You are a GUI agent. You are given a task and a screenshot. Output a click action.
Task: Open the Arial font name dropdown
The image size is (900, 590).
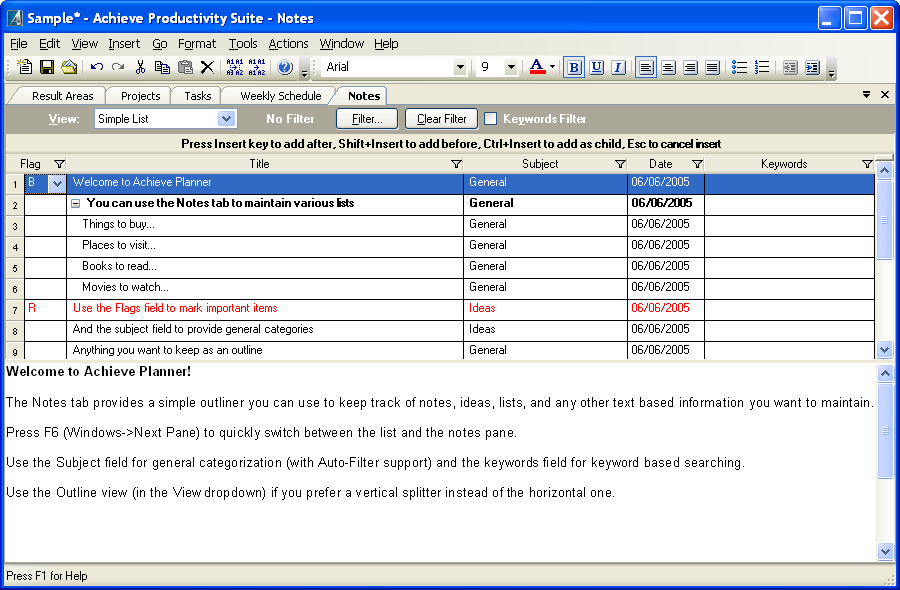coord(460,67)
